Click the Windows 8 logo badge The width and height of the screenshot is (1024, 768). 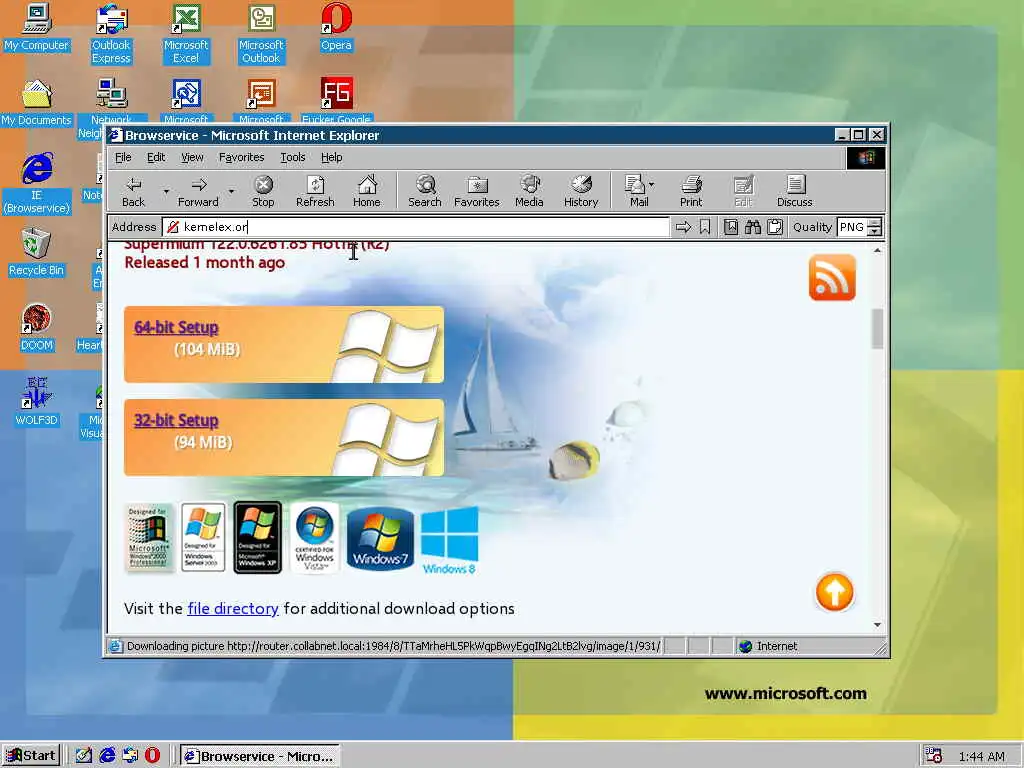point(449,540)
